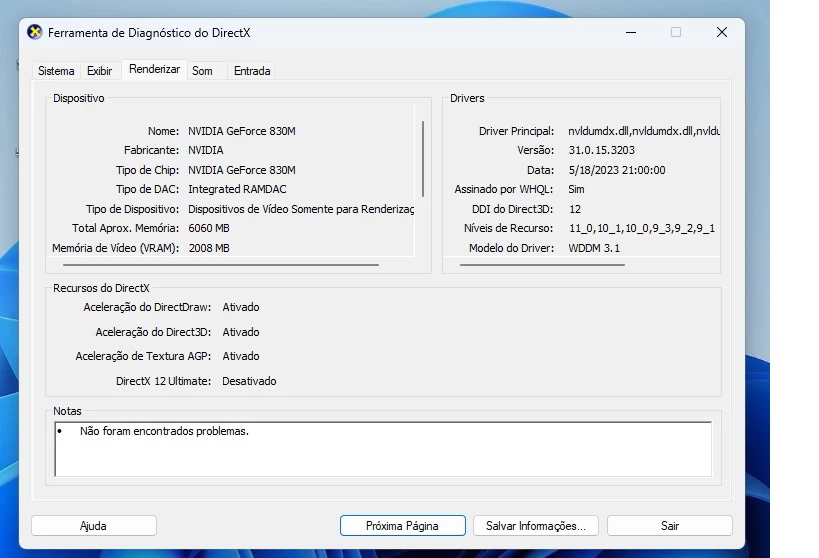The height and width of the screenshot is (558, 819).
Task: Click the AGP texture acceleration Ativado value
Action: point(241,356)
